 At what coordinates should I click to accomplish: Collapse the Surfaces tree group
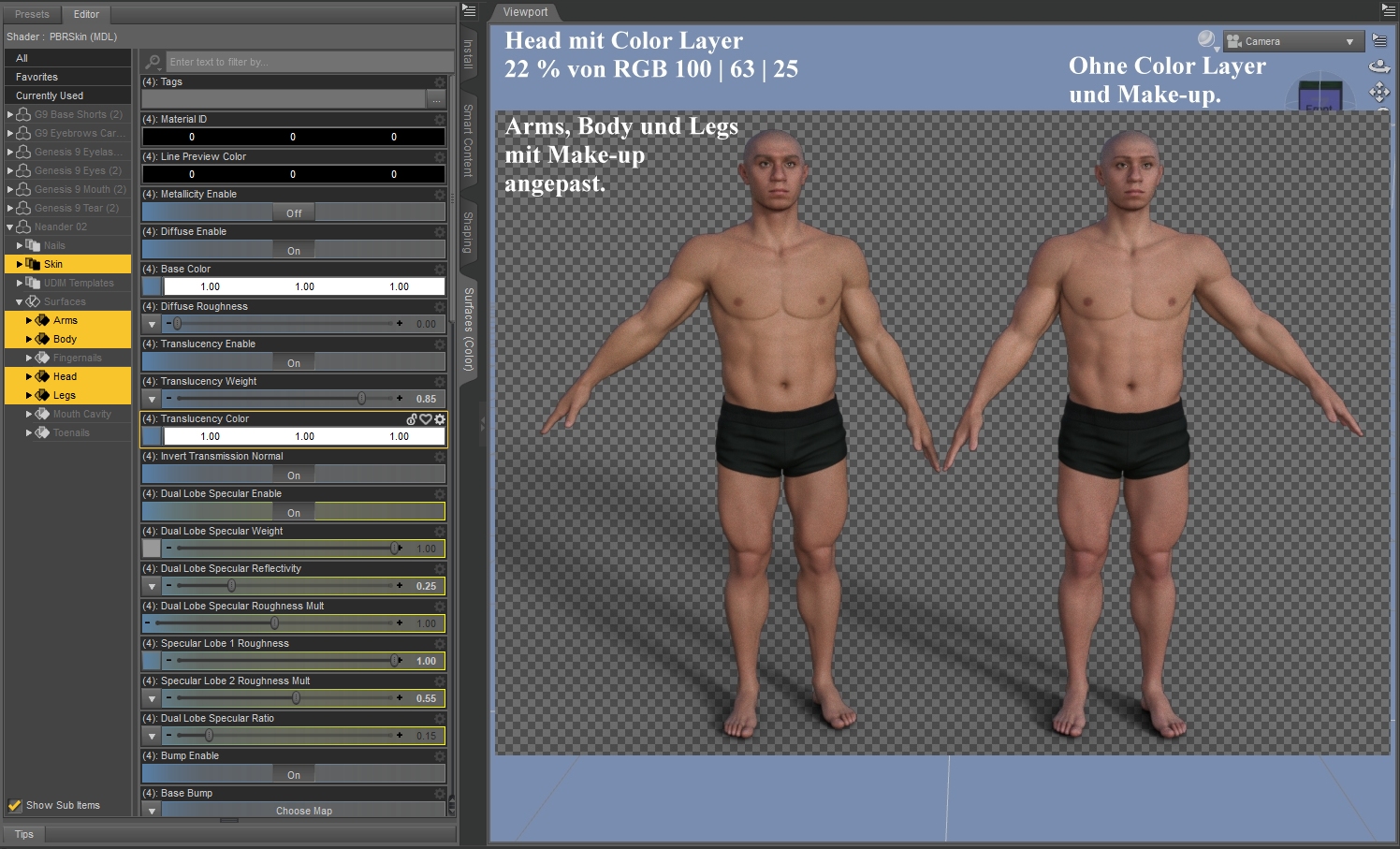(x=20, y=301)
